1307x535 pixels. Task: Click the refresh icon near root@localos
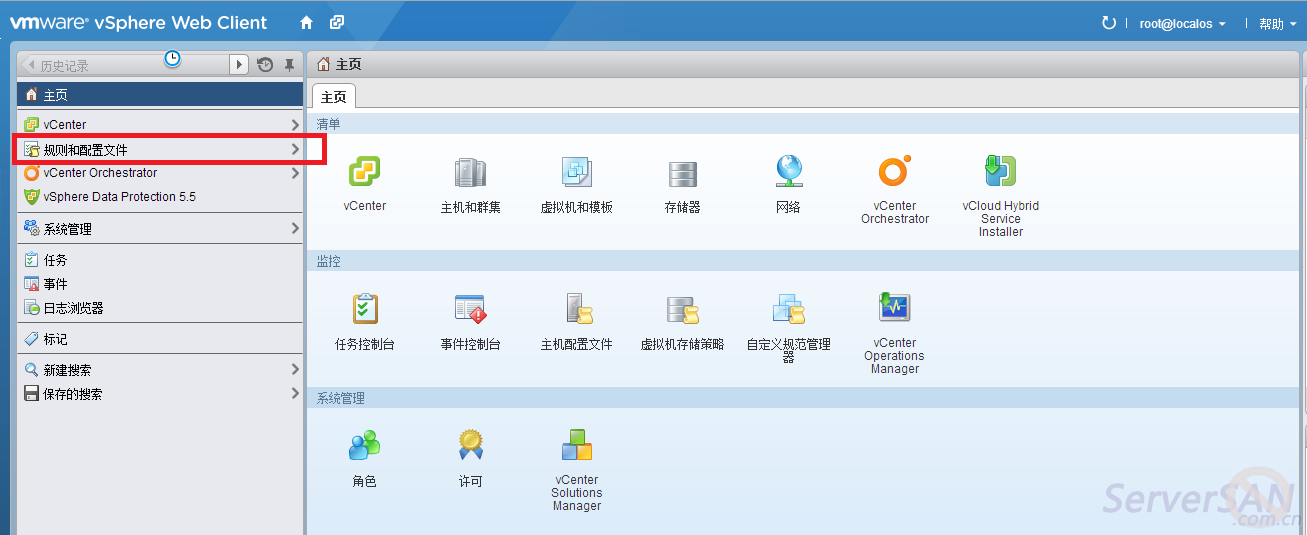tap(1108, 22)
